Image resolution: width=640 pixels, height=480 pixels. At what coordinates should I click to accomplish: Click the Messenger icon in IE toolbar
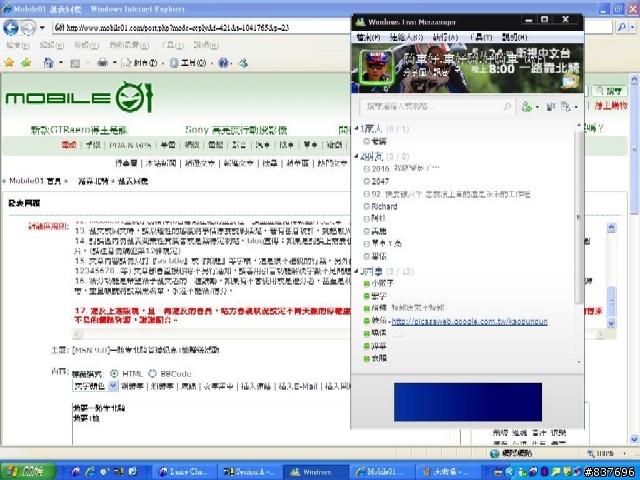coord(243,63)
